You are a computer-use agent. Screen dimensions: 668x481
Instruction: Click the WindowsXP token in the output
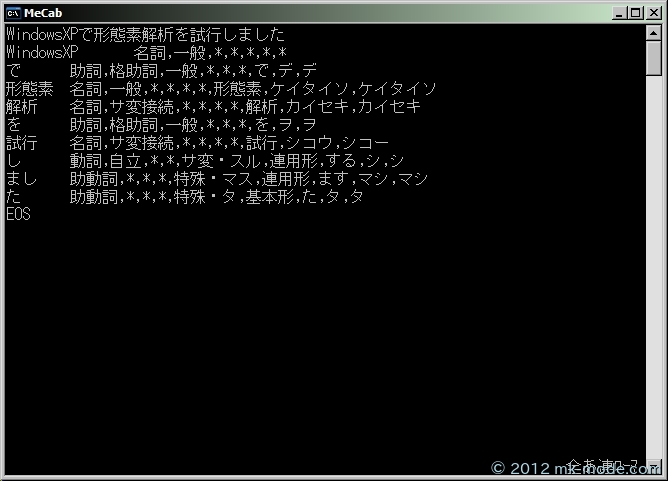42,52
